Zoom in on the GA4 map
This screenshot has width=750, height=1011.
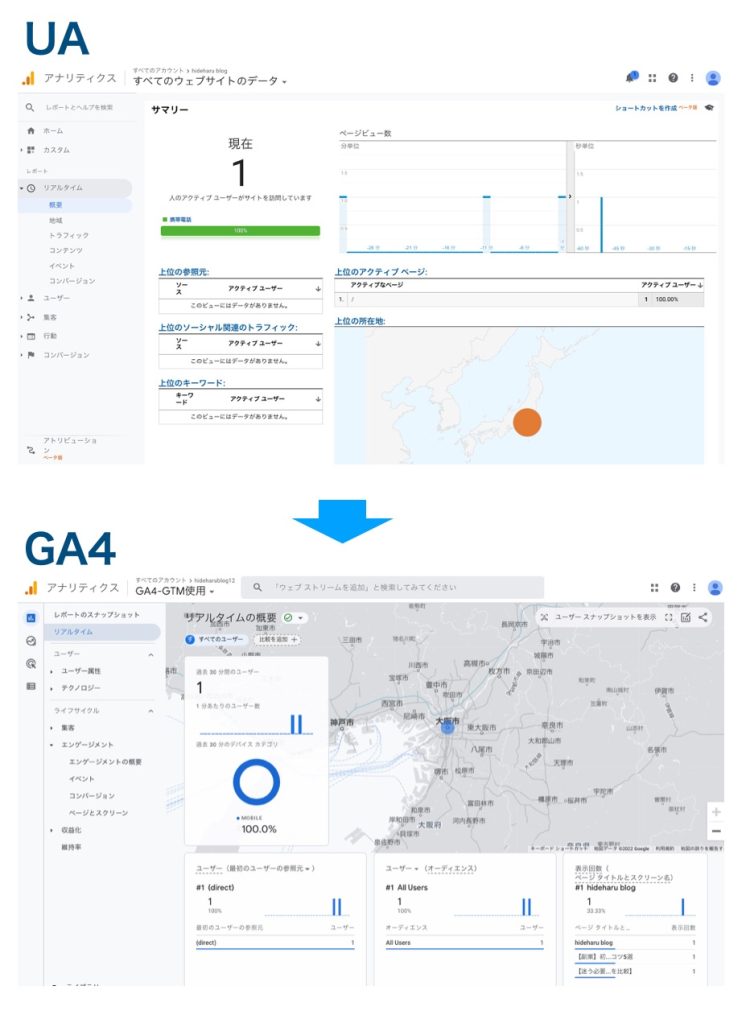pos(716,811)
